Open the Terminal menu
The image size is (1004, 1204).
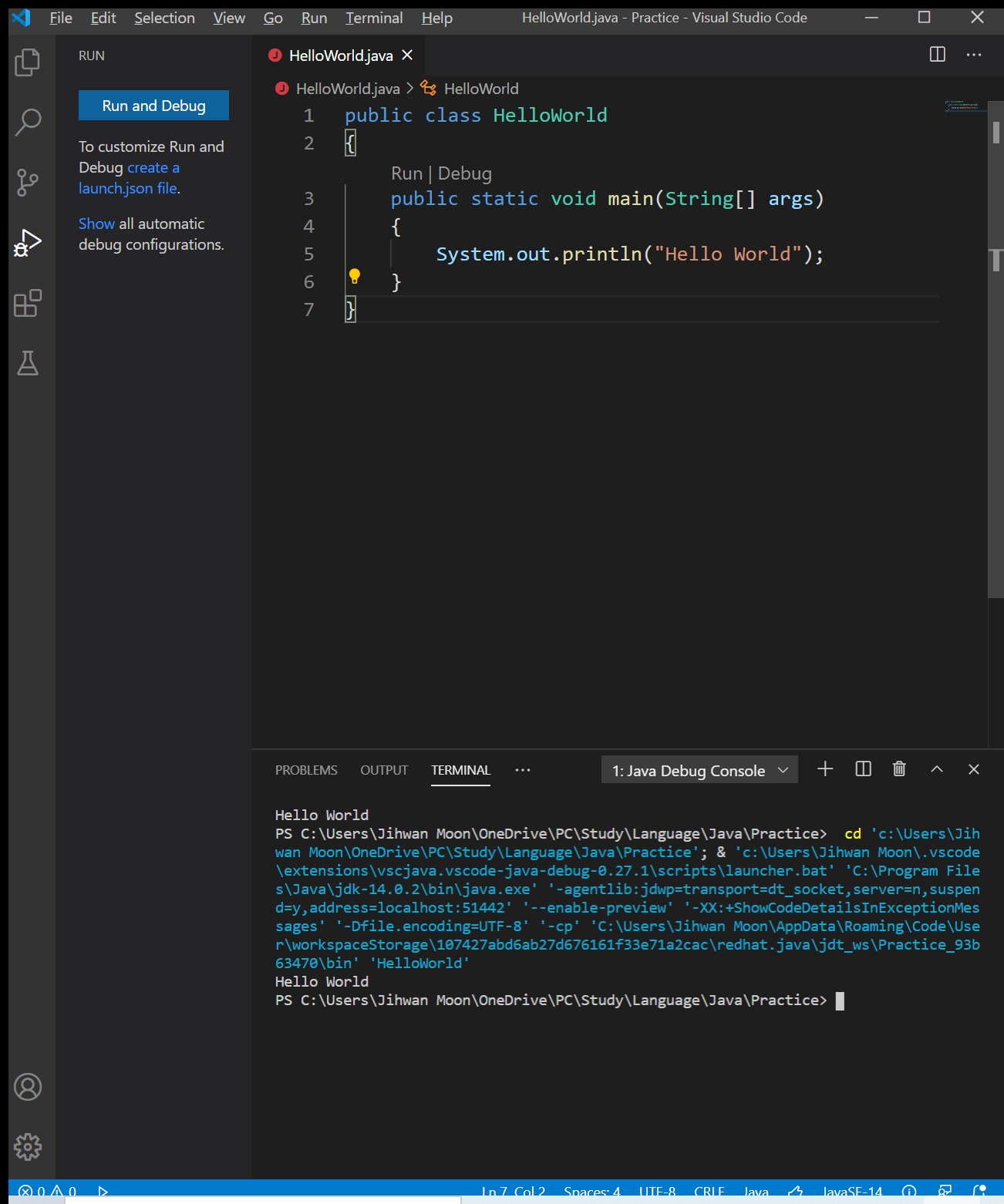pos(374,17)
